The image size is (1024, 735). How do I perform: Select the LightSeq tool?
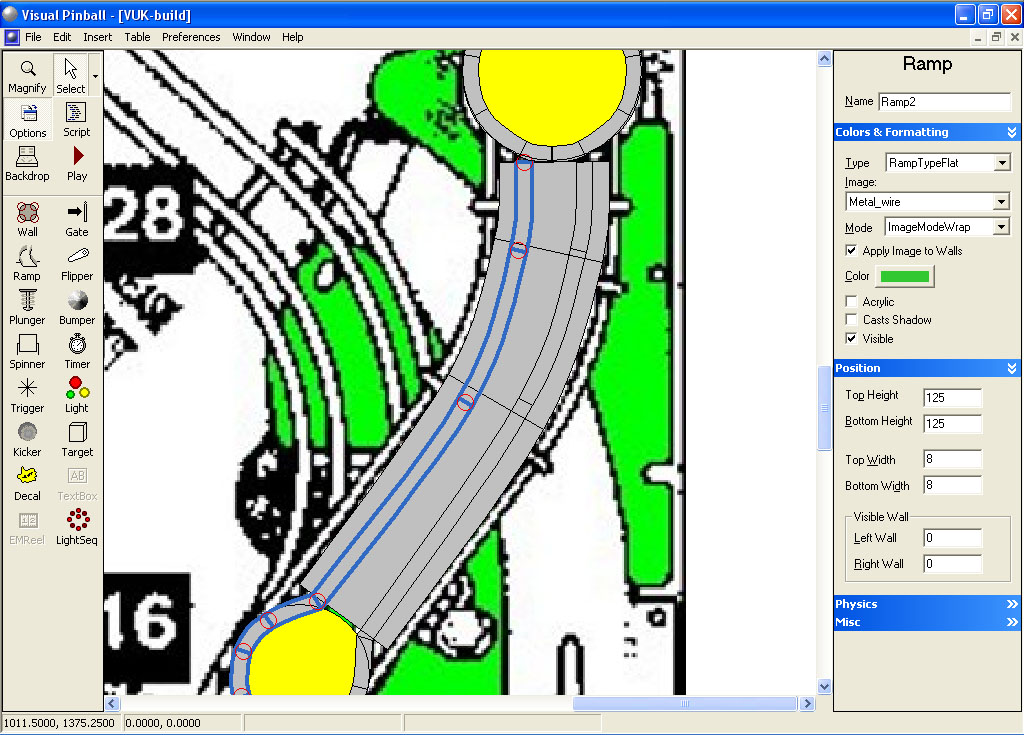(77, 526)
